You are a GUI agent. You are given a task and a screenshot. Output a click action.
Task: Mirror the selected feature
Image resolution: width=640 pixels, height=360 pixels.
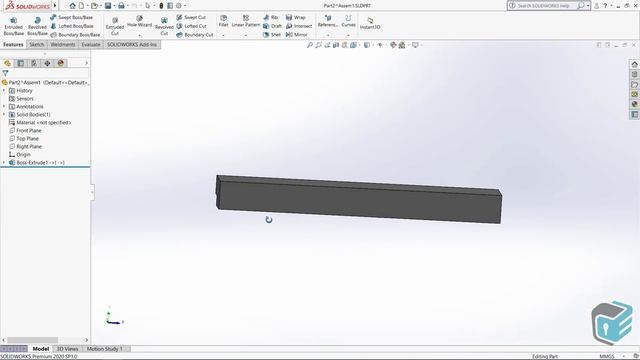296,35
